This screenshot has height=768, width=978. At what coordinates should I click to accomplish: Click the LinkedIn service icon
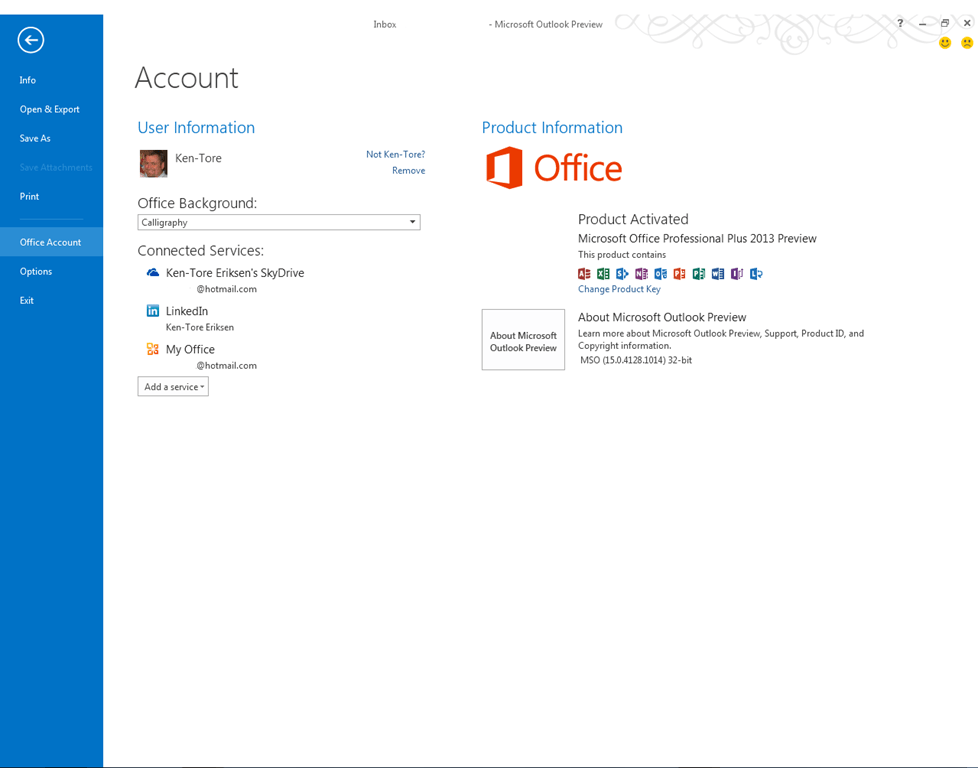(x=153, y=310)
